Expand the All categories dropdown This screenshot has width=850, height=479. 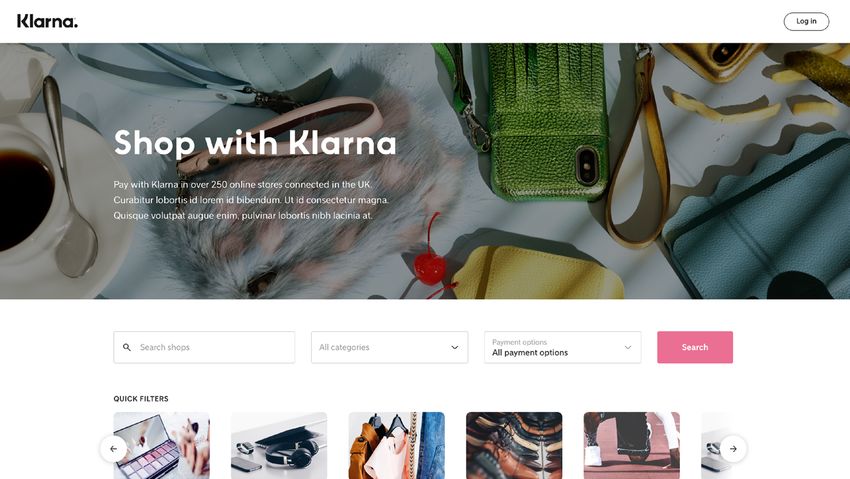389,347
